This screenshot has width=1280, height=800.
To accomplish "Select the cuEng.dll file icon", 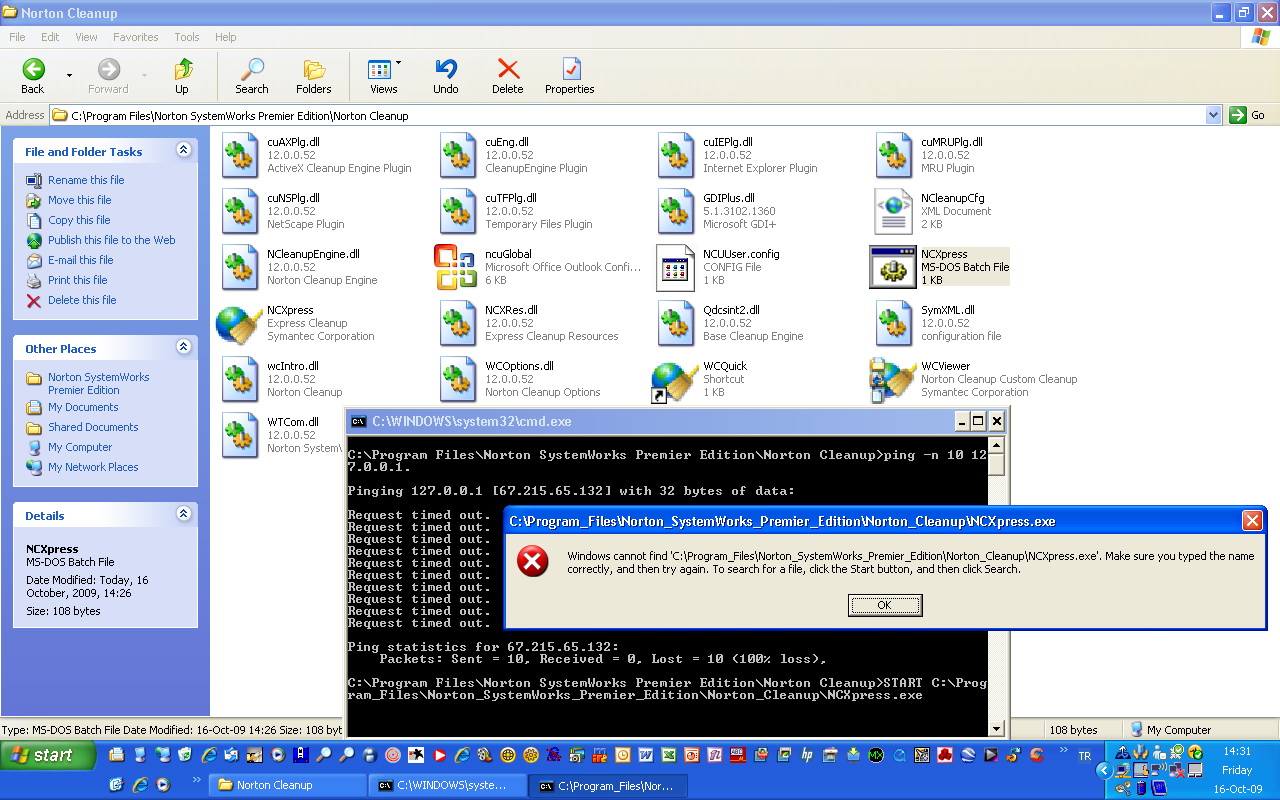I will tap(458, 155).
